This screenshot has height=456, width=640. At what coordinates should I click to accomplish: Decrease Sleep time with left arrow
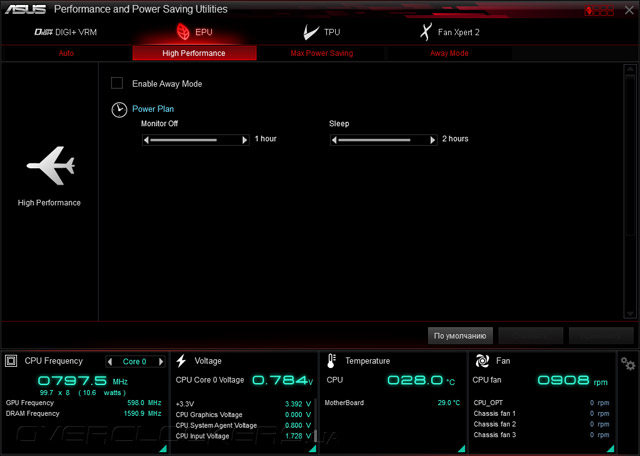pos(334,140)
